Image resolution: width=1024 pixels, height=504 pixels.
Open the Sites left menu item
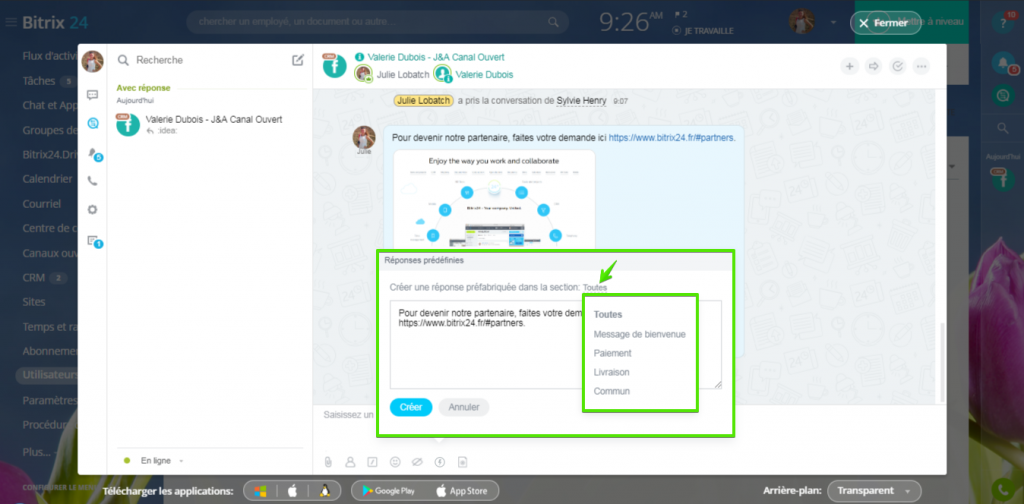point(34,302)
